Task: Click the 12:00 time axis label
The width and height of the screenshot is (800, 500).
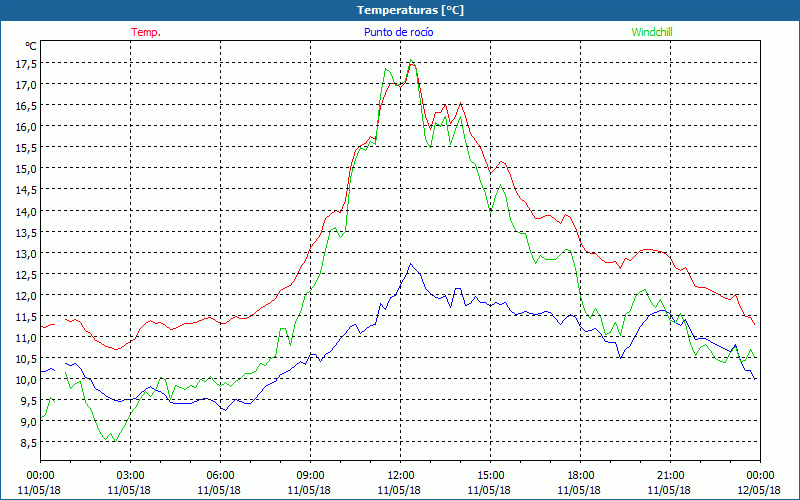Action: (x=401, y=476)
